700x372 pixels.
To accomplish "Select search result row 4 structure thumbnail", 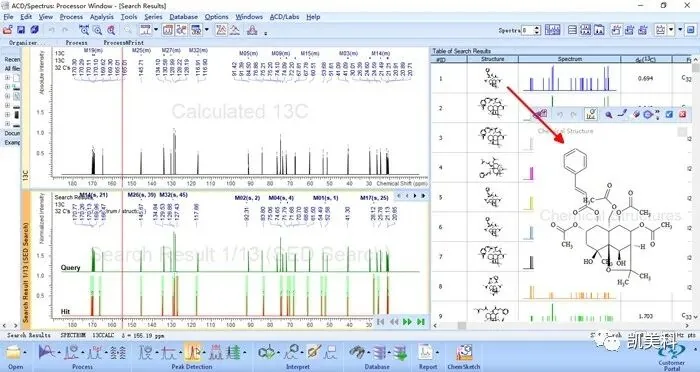I will point(493,167).
